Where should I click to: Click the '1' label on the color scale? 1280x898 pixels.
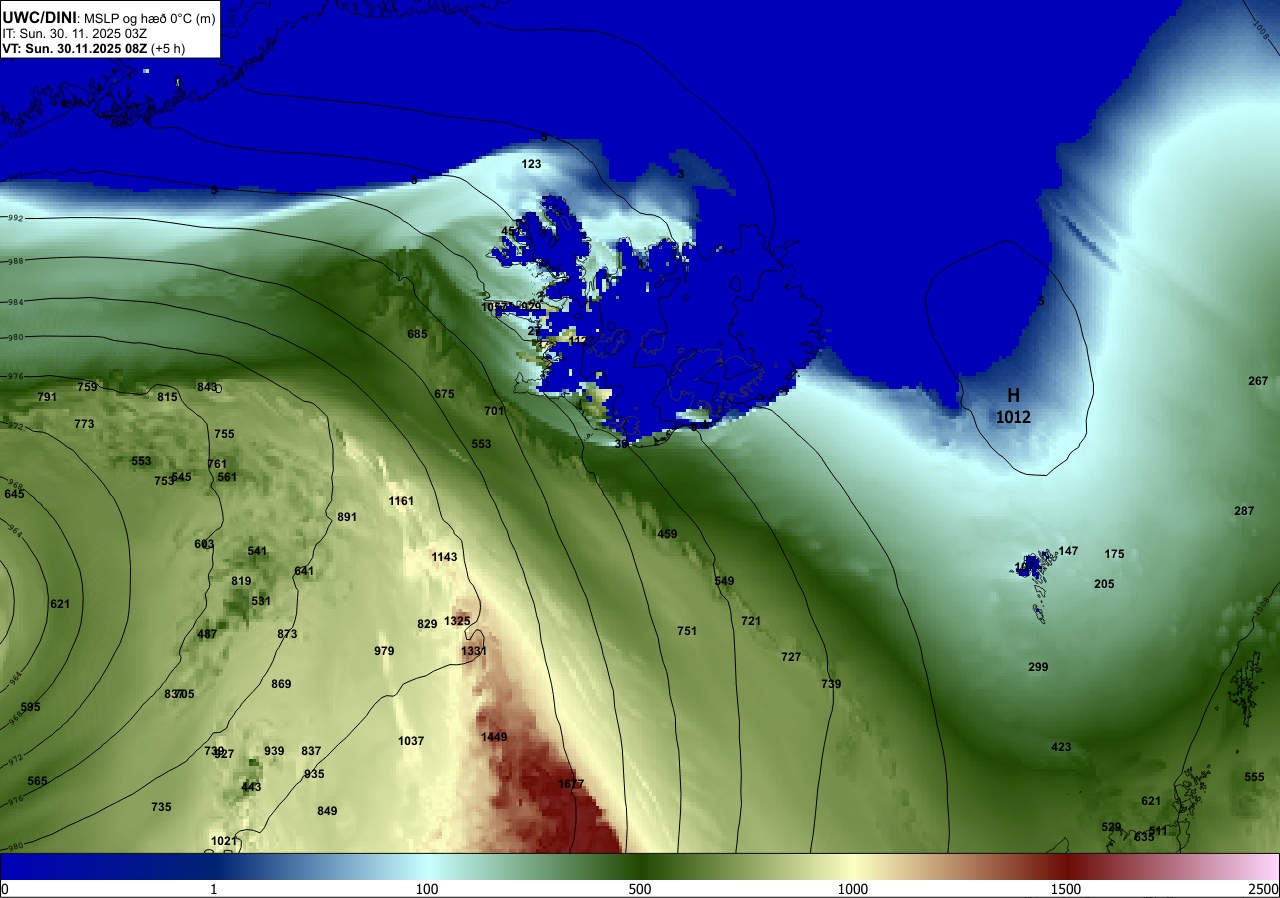[214, 889]
